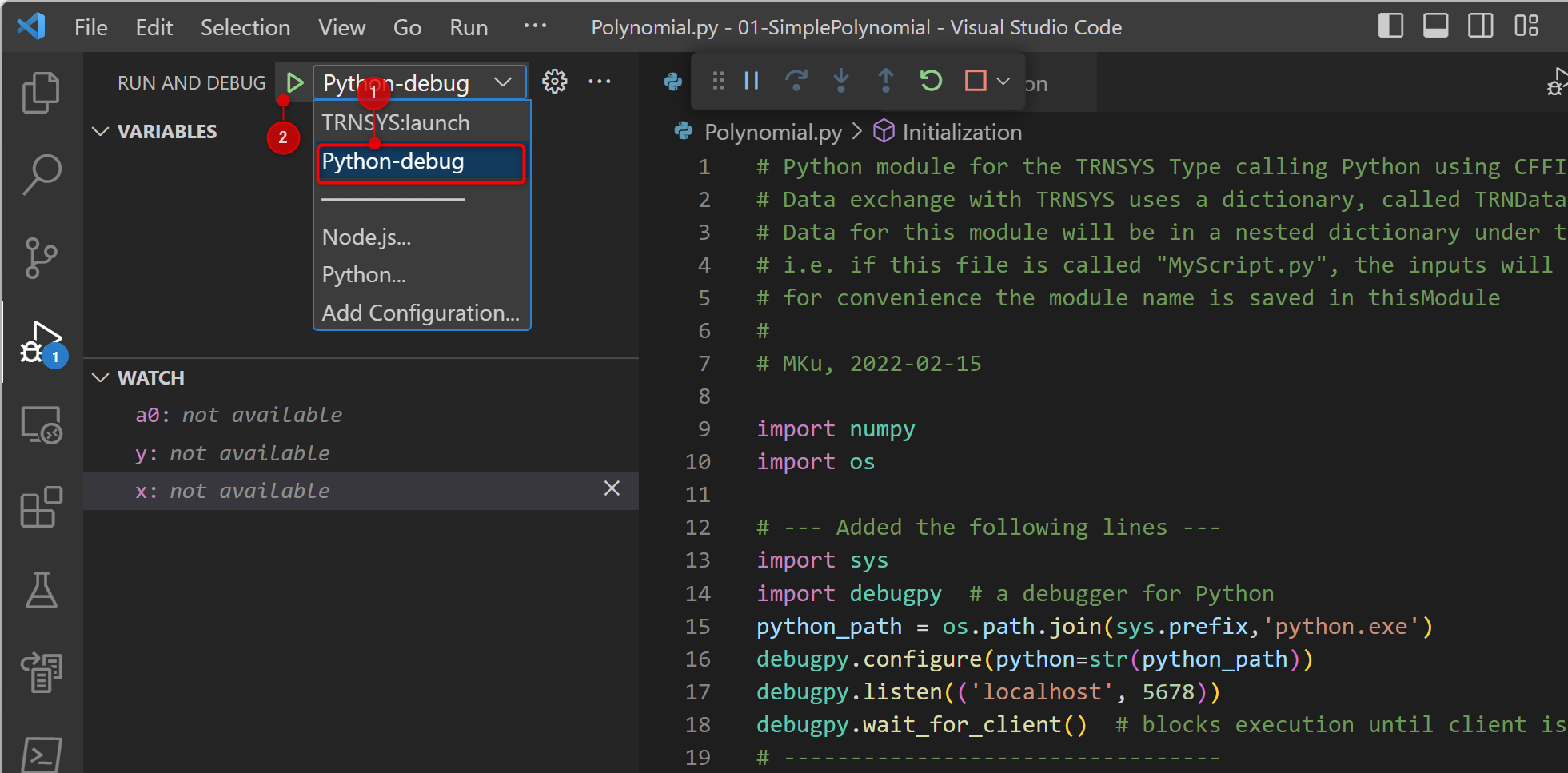Click the '# MKu, 2022-02-15' comment
This screenshot has height=773, width=1568.
coord(869,364)
